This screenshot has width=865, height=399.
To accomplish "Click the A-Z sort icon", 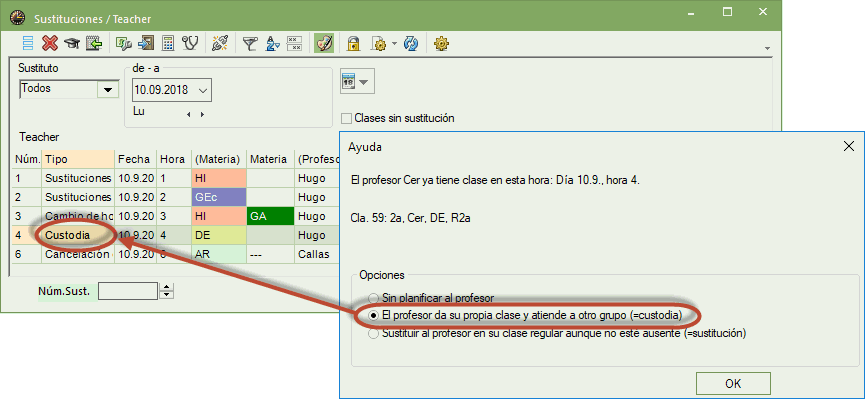I will pyautogui.click(x=273, y=43).
